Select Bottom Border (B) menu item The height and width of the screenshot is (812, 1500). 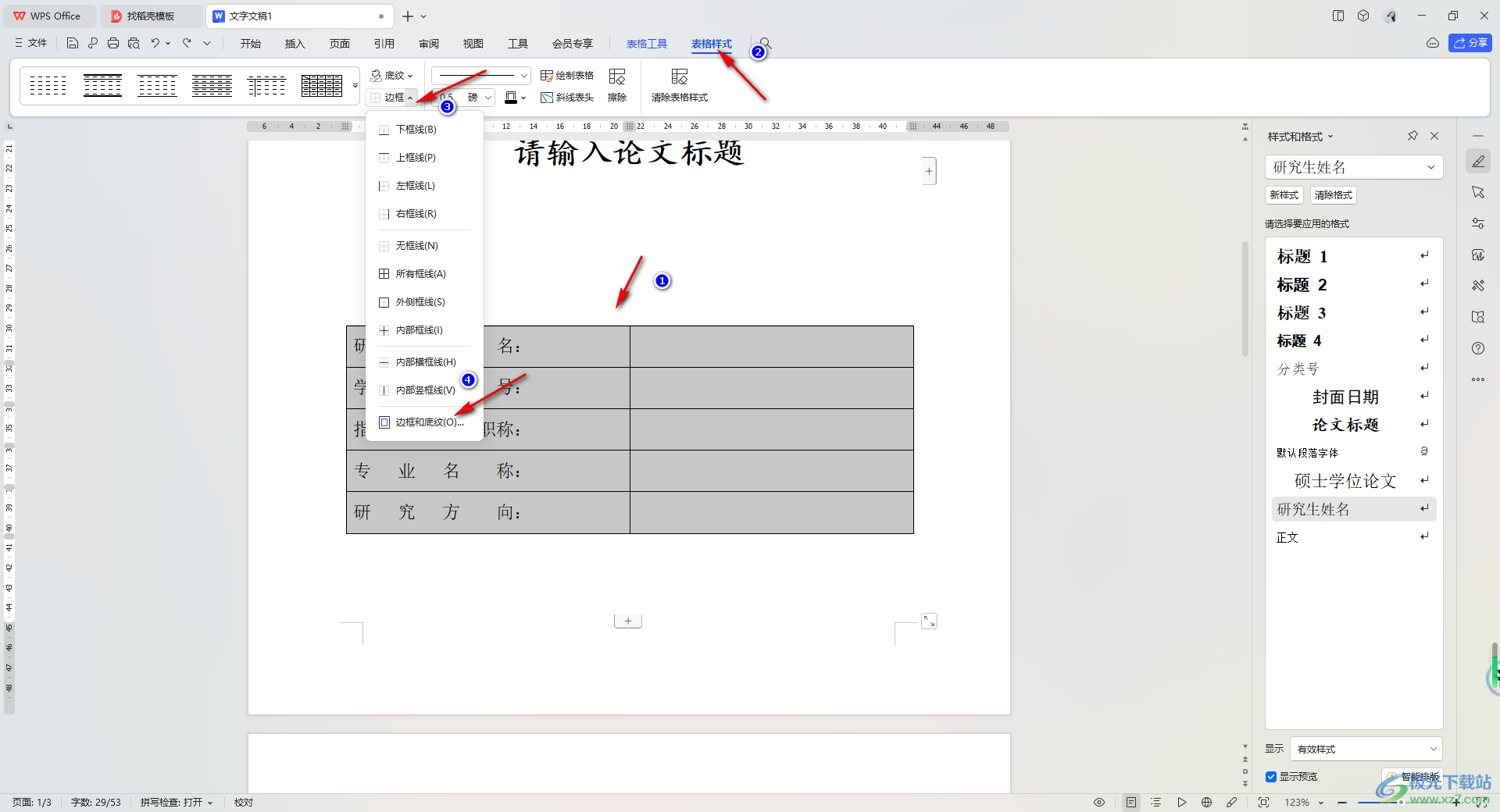coord(424,130)
